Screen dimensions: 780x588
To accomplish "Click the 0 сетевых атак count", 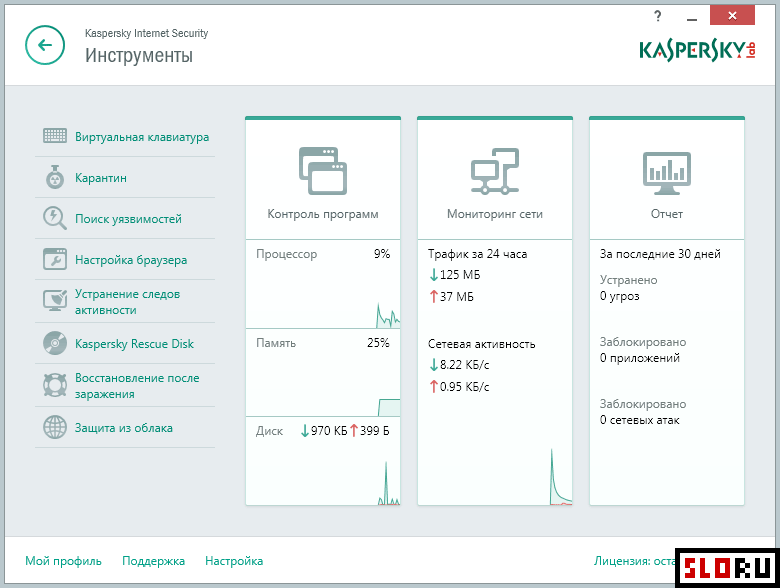I will [639, 420].
